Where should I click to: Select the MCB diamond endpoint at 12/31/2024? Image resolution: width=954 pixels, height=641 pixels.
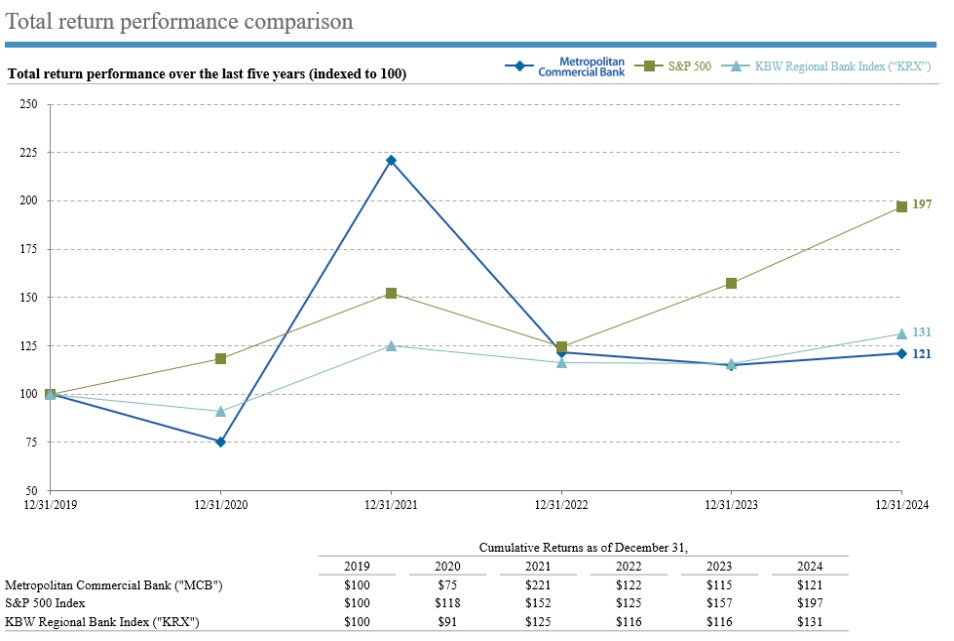tap(902, 353)
